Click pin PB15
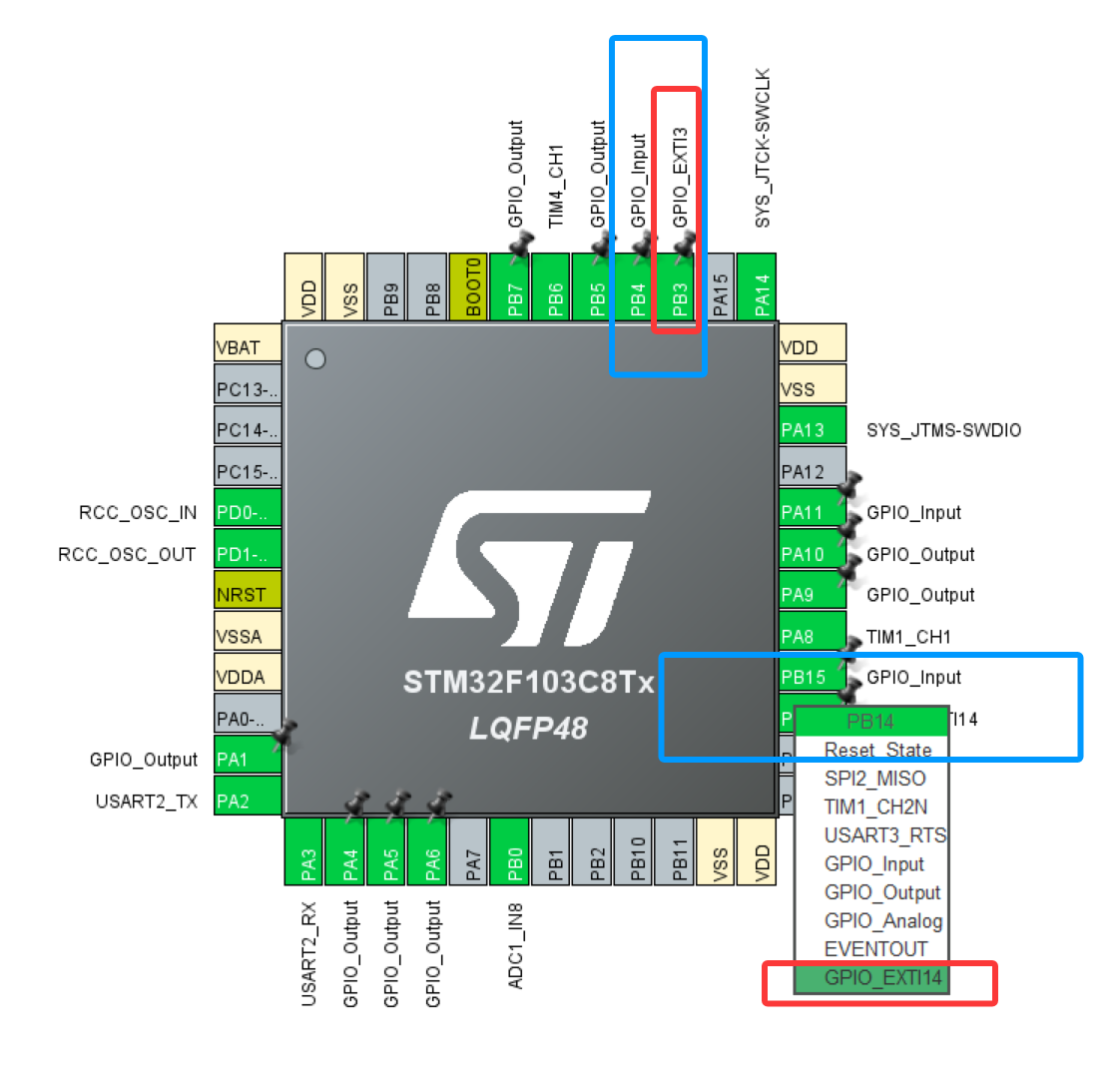Screen dimensions: 1120x1085 [x=813, y=672]
